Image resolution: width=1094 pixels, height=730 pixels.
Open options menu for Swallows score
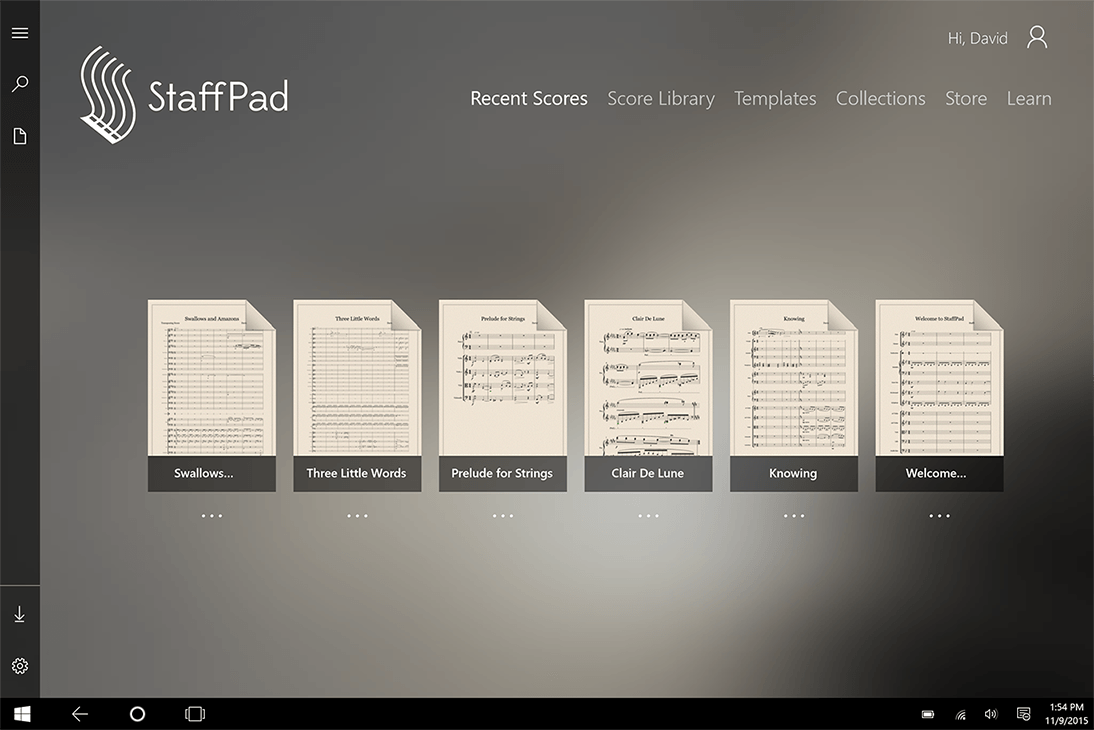pyautogui.click(x=211, y=515)
